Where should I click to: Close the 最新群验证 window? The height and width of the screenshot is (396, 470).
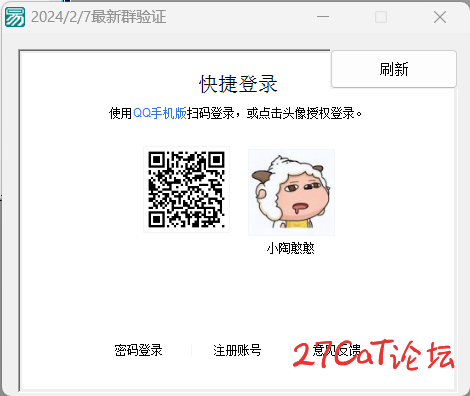pos(440,17)
